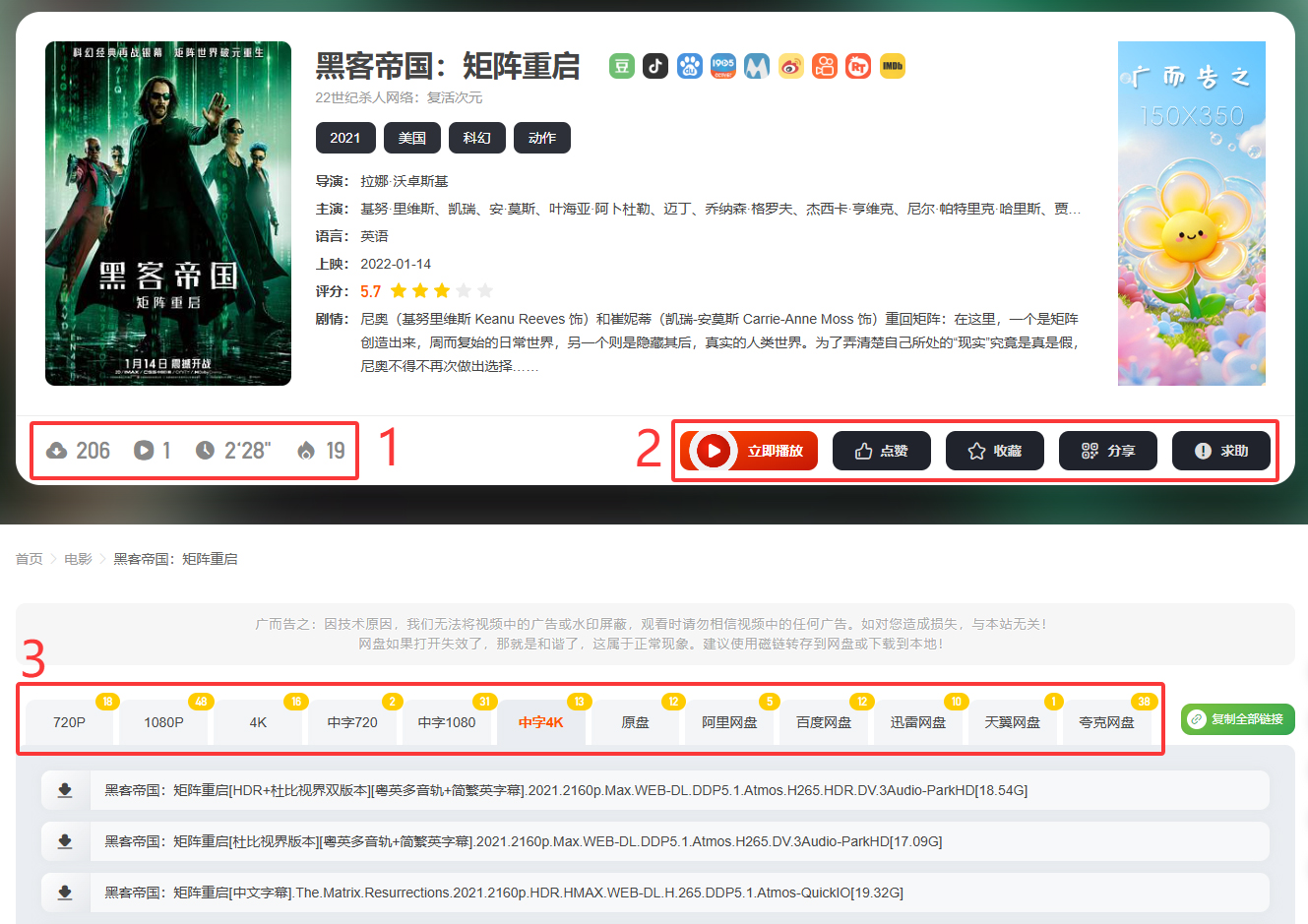1308x924 pixels.
Task: Open the Rotten Tomatoes RT icon
Action: 858,66
